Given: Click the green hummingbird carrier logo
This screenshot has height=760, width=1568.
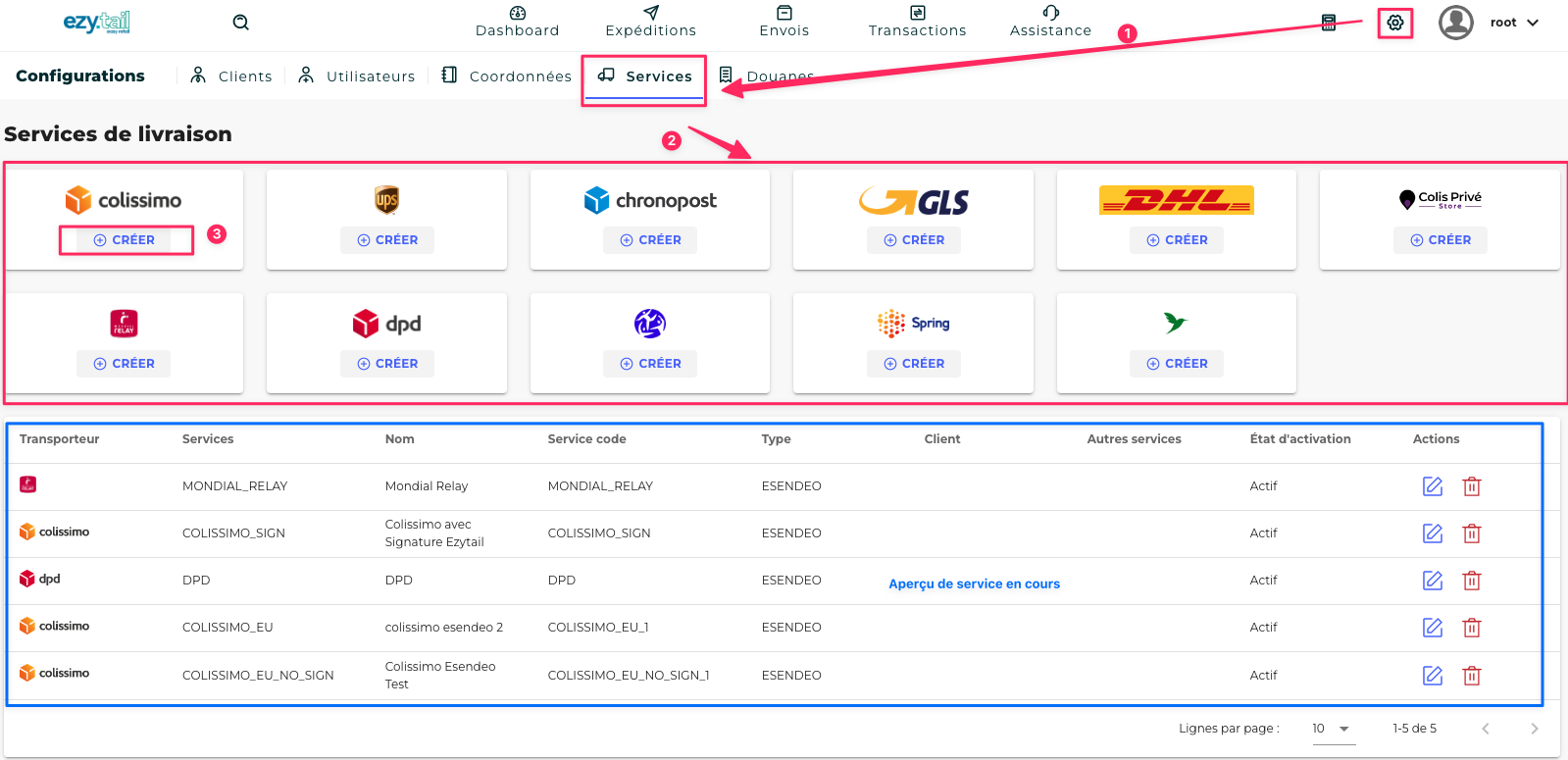Looking at the screenshot, I should [1176, 323].
